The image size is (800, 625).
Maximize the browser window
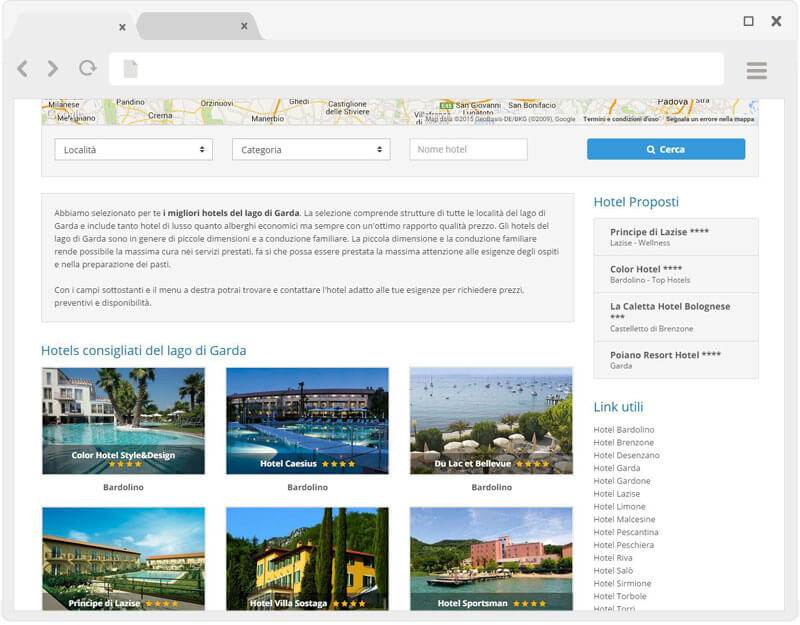pyautogui.click(x=748, y=21)
